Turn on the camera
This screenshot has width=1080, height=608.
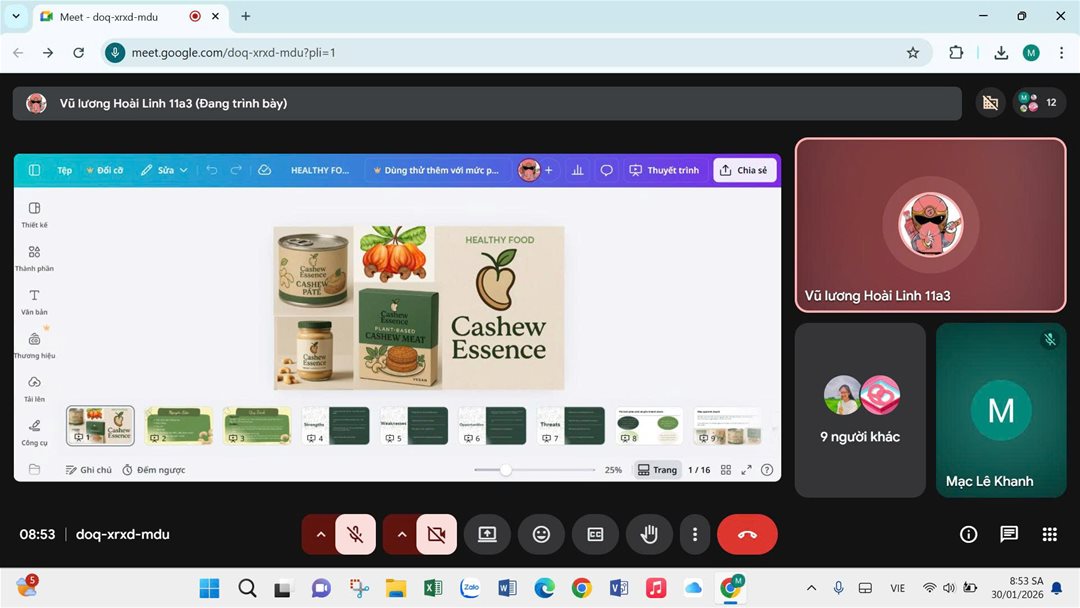pyautogui.click(x=436, y=534)
